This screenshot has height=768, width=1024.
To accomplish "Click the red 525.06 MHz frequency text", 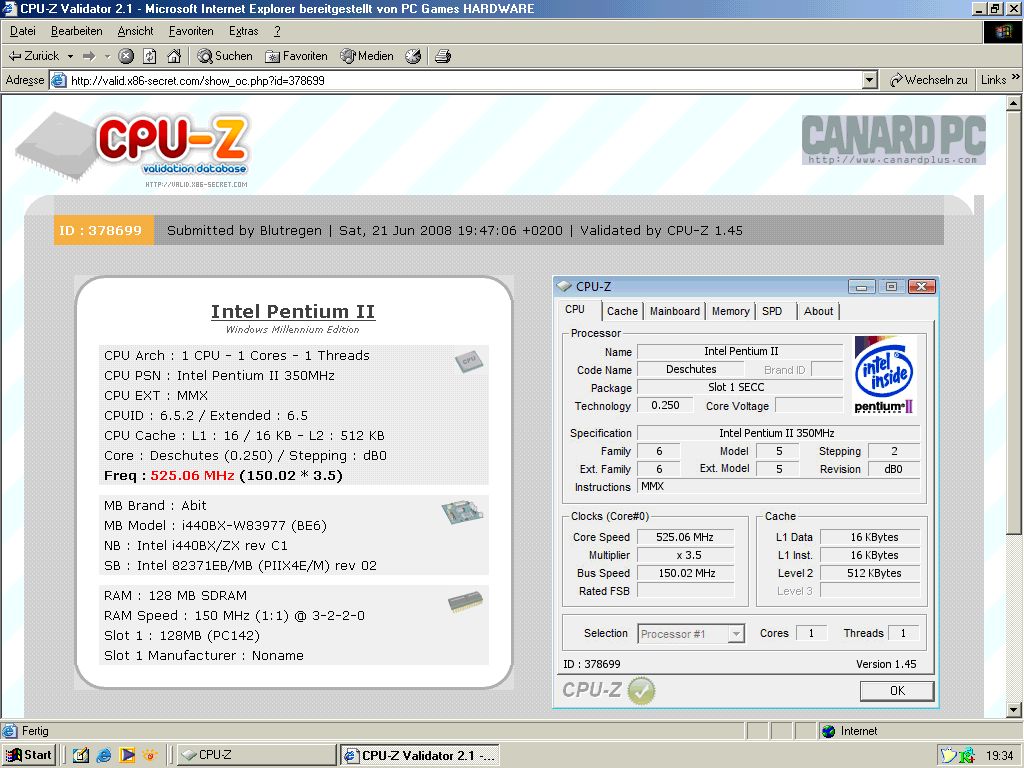I will (192, 475).
